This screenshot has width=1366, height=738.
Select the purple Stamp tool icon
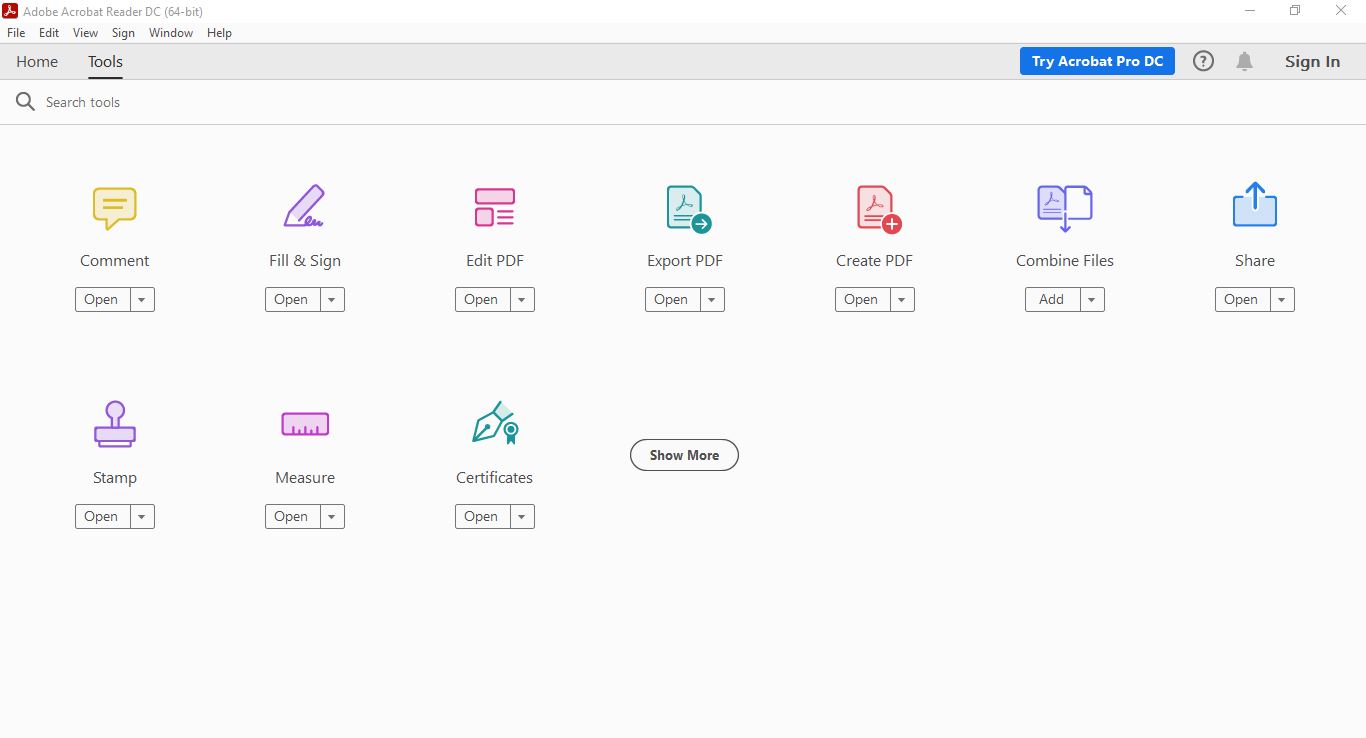pyautogui.click(x=115, y=423)
